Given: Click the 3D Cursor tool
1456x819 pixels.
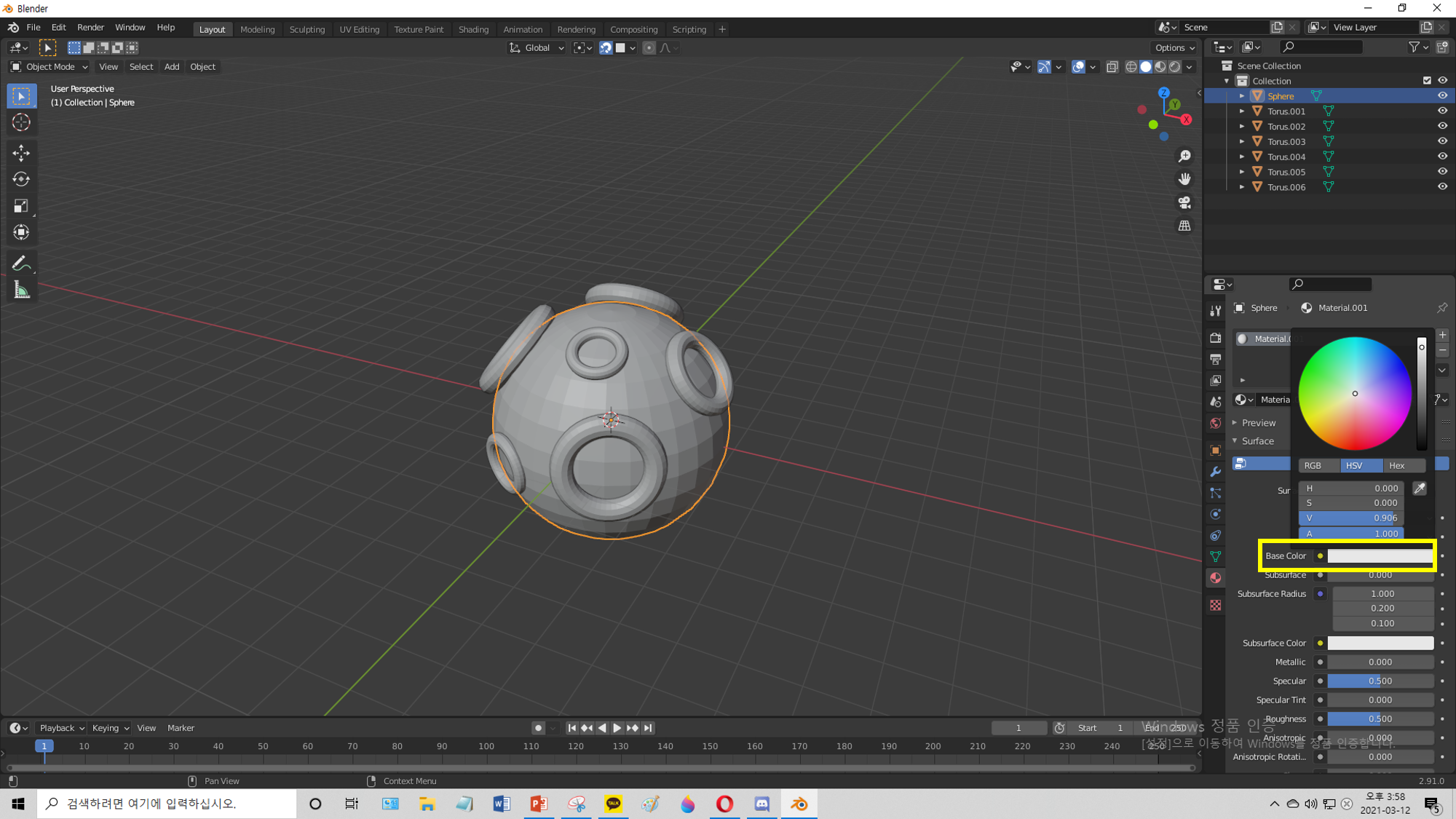Looking at the screenshot, I should point(21,122).
